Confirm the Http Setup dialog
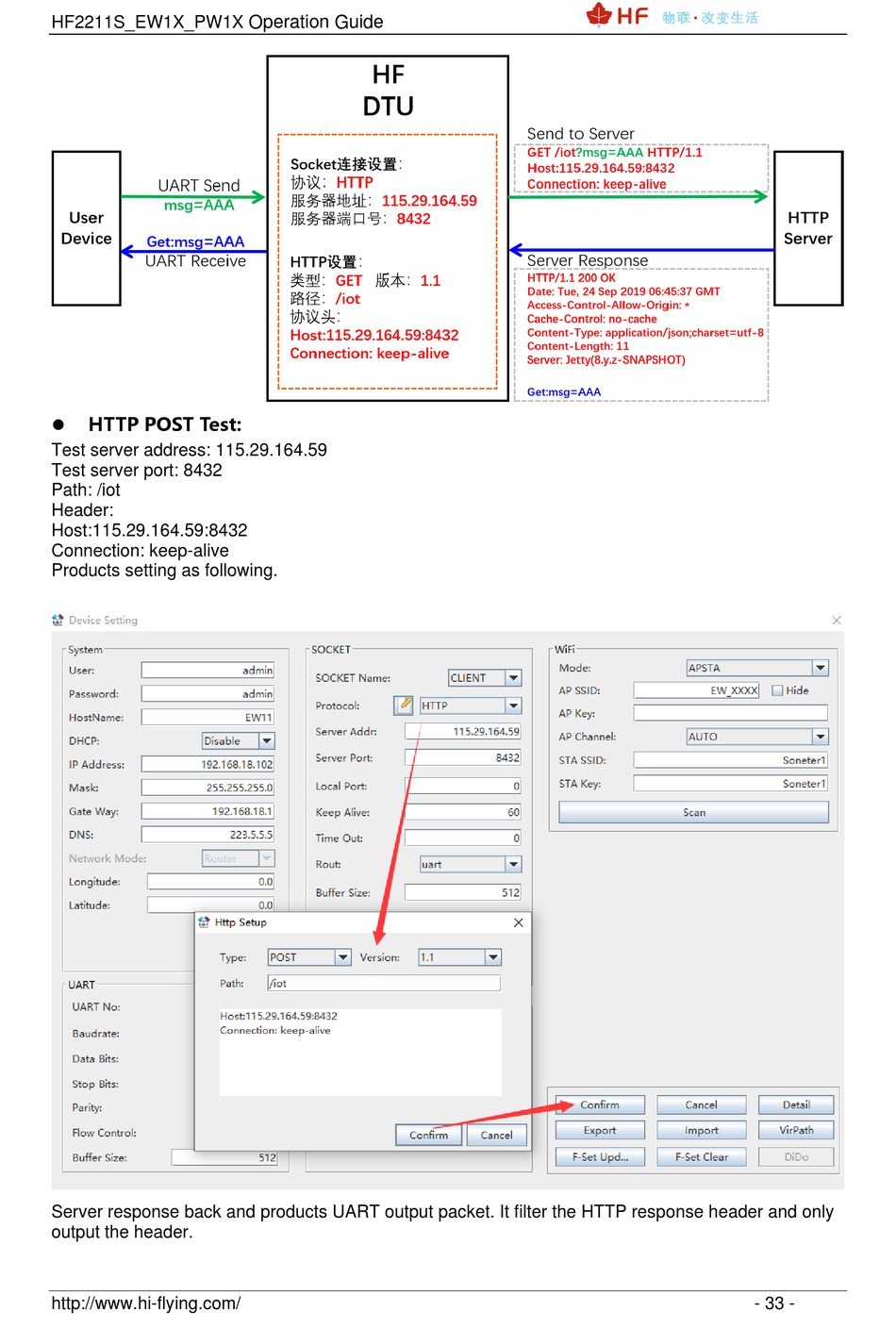This screenshot has width=896, height=1328. (429, 1135)
